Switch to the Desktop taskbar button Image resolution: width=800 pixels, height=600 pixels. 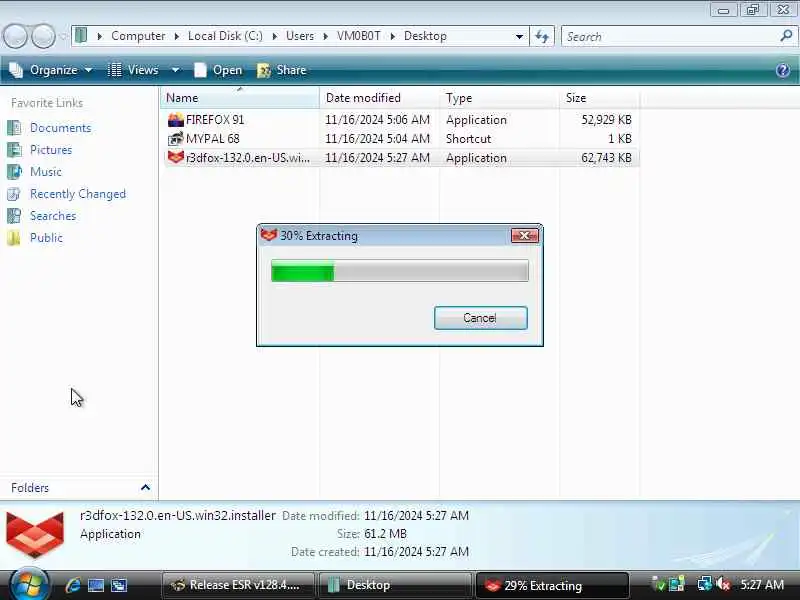[395, 585]
